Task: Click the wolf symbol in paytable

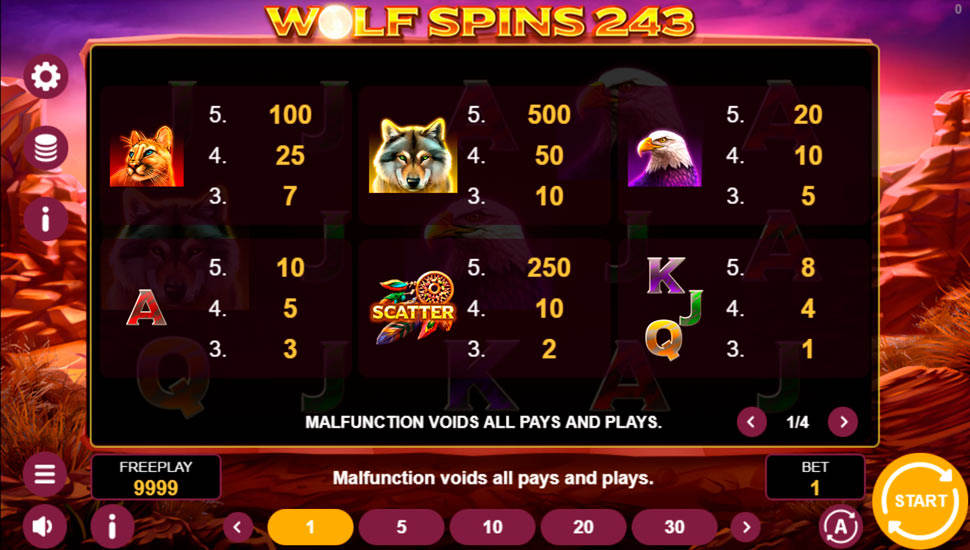Action: (x=413, y=155)
